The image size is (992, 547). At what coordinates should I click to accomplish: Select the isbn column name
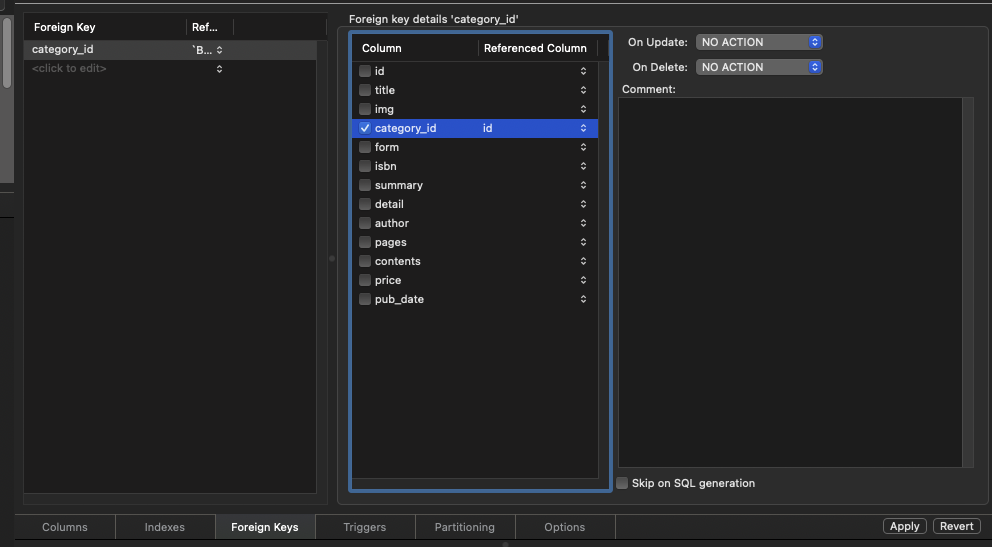(x=385, y=166)
